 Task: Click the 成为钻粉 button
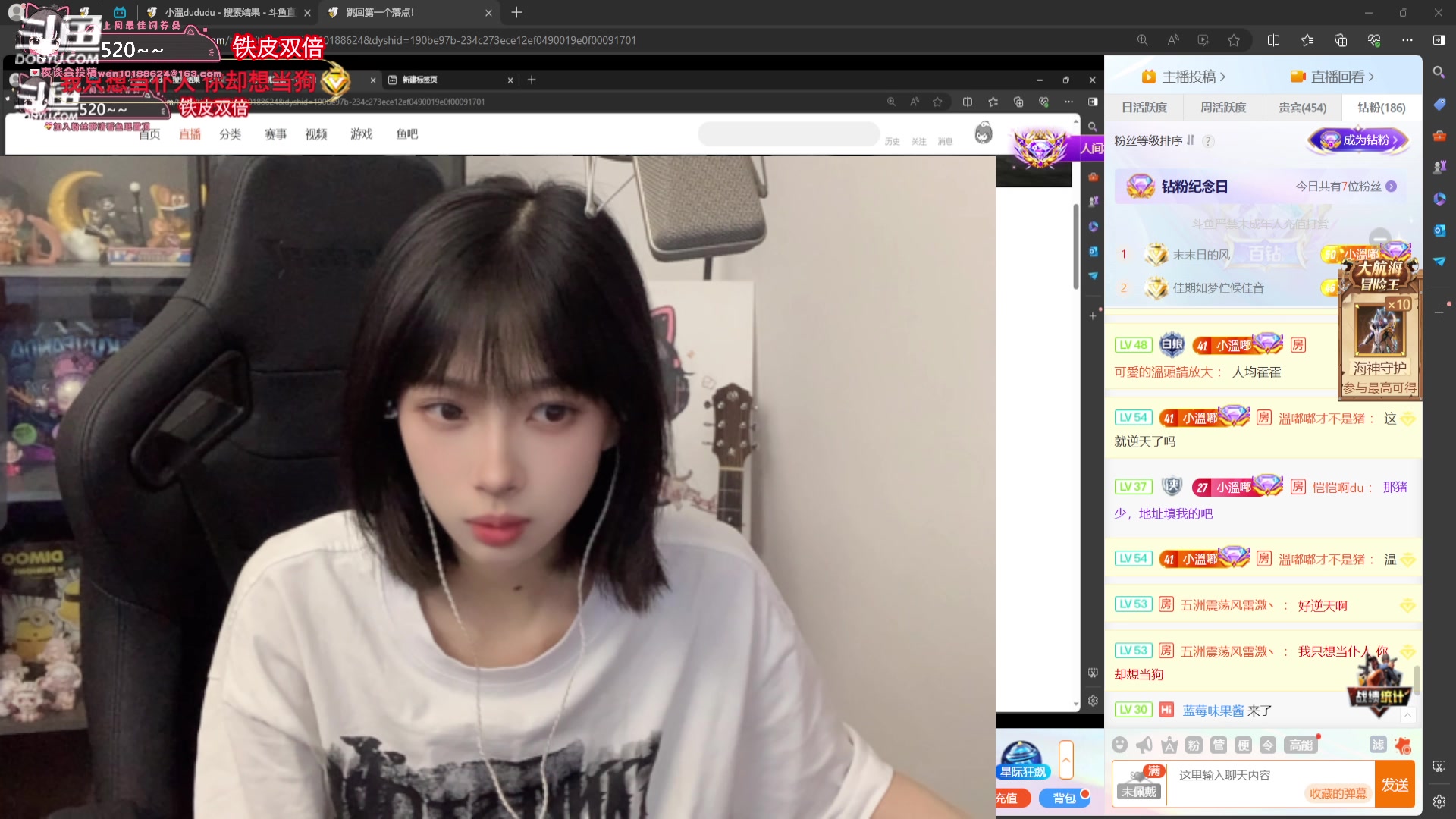[1357, 140]
